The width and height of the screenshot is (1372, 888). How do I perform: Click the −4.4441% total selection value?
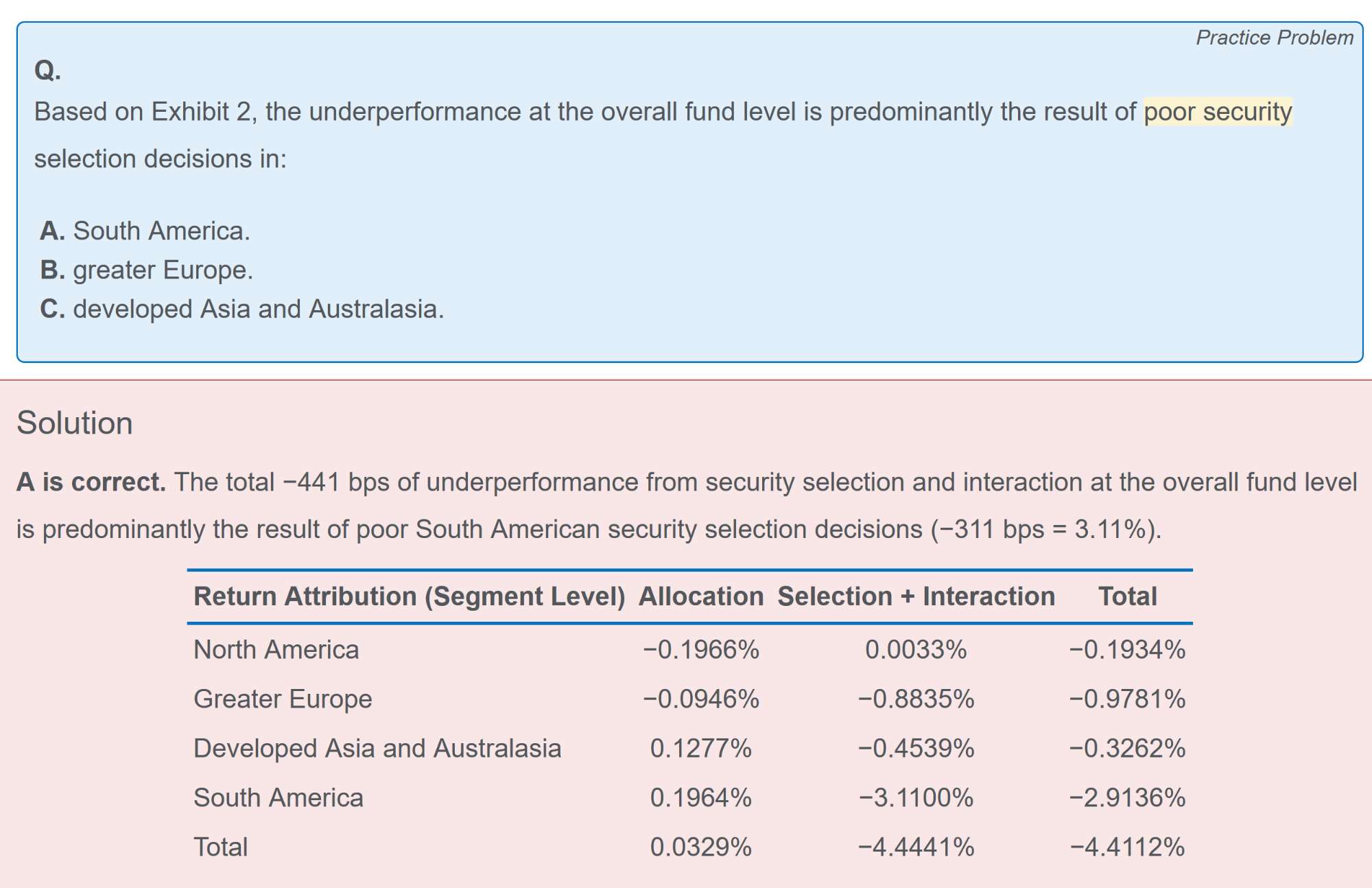coord(916,848)
